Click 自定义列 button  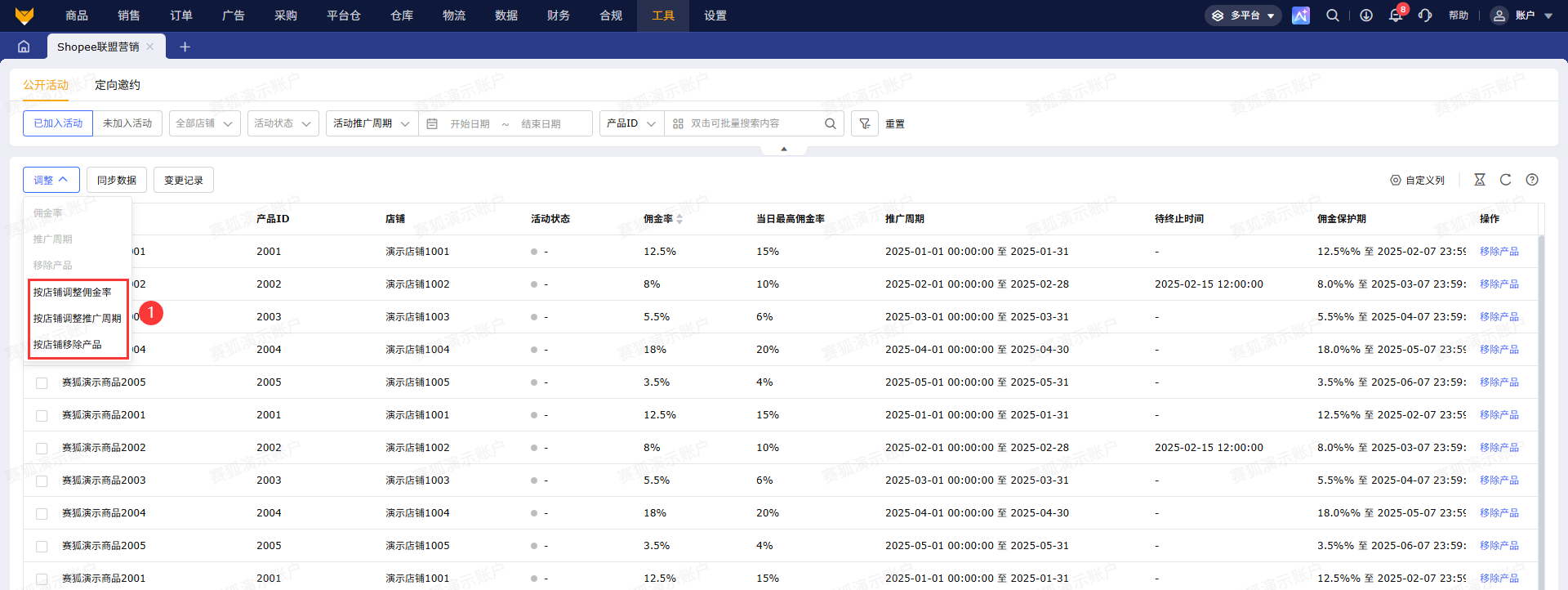(1418, 180)
